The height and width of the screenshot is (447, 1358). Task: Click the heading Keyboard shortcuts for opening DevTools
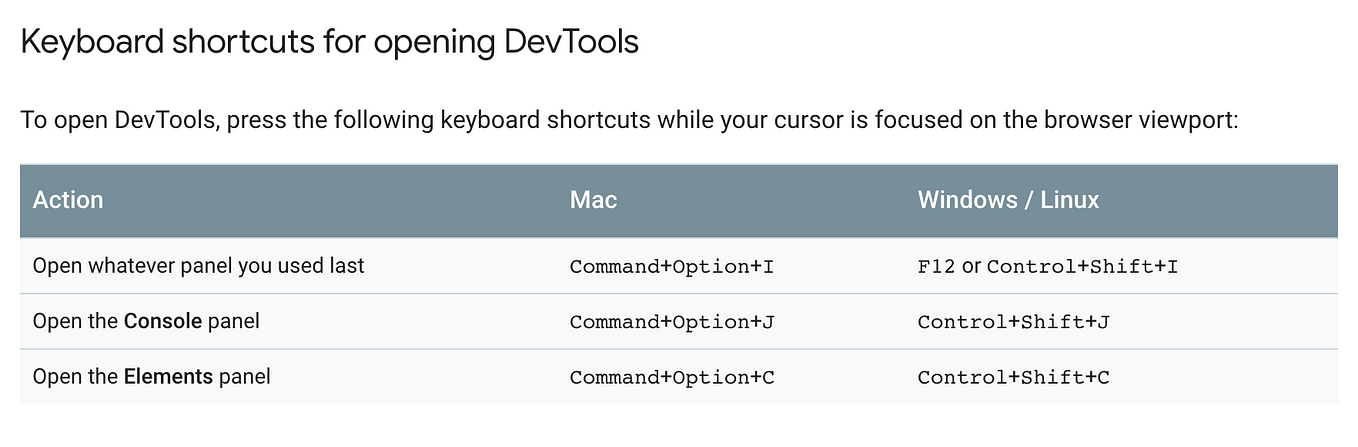[329, 44]
